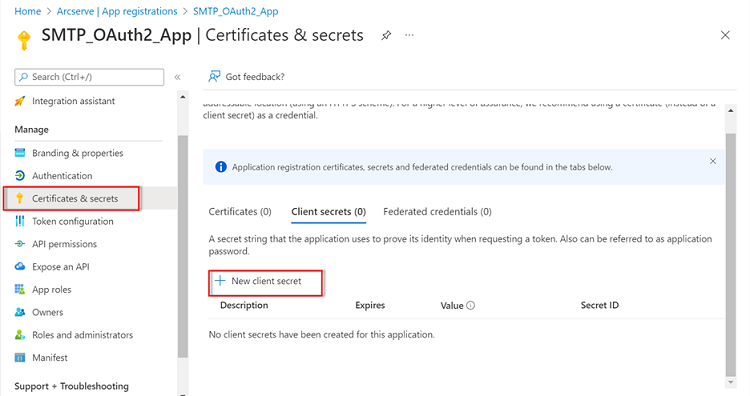Image resolution: width=750 pixels, height=396 pixels.
Task: Pin the SMTP_OAuth2_App blade
Action: click(386, 35)
